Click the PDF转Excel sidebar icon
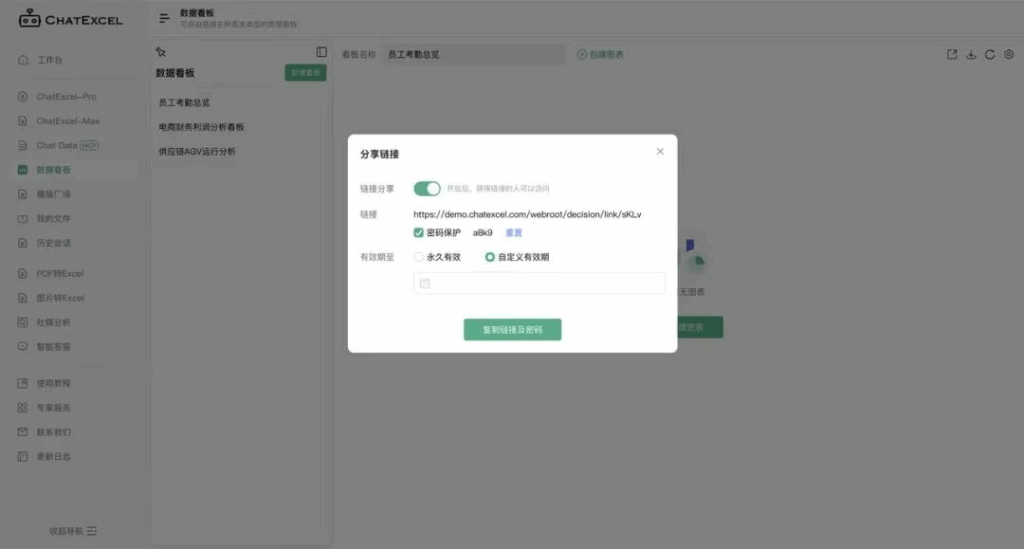This screenshot has height=549, width=1024. pos(23,274)
